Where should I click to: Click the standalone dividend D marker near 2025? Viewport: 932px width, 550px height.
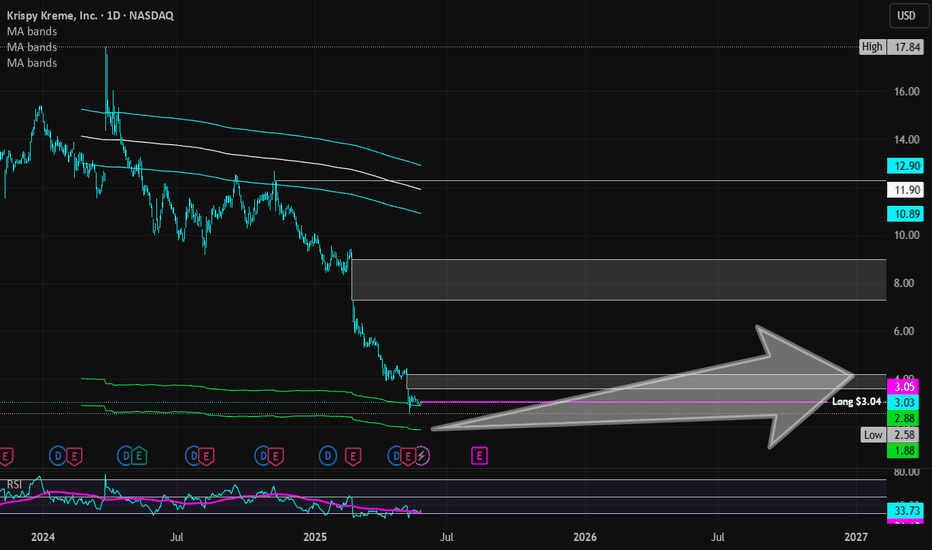point(328,456)
